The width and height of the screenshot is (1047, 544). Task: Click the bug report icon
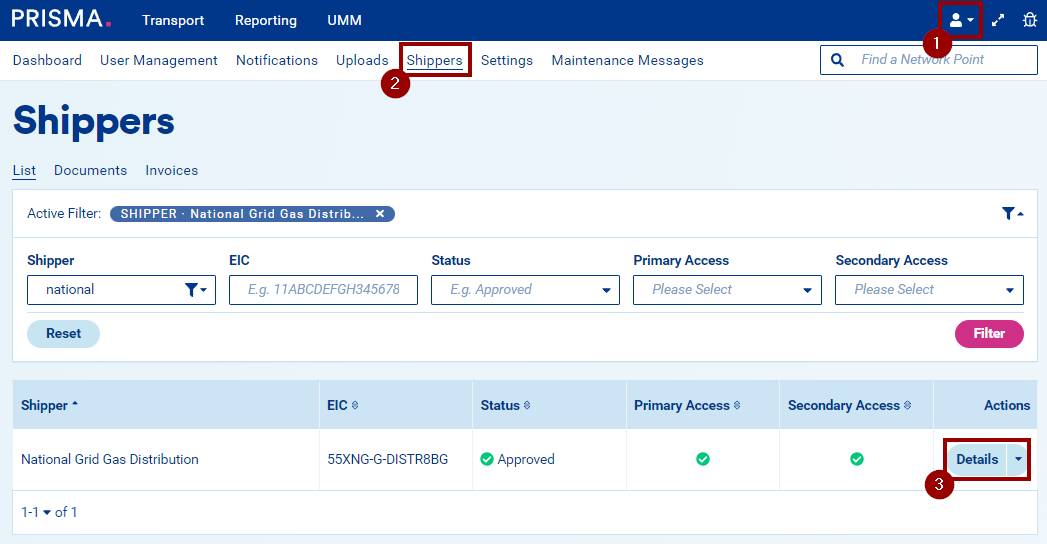pos(1029,20)
